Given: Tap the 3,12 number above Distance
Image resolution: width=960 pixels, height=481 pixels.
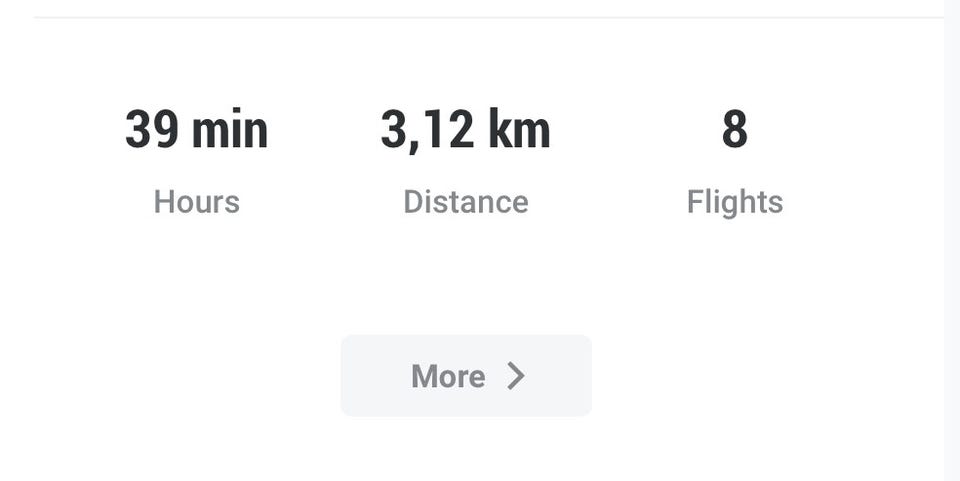Looking at the screenshot, I should (427, 131).
